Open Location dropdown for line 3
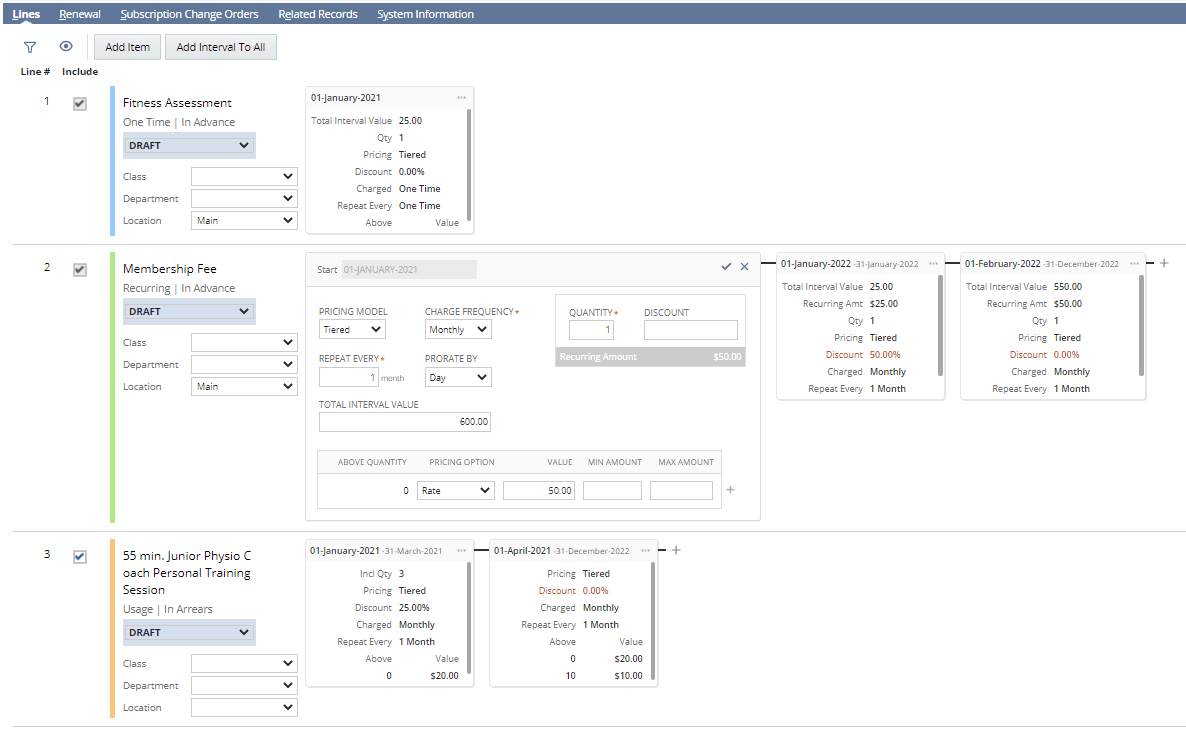The width and height of the screenshot is (1186, 733). (244, 707)
